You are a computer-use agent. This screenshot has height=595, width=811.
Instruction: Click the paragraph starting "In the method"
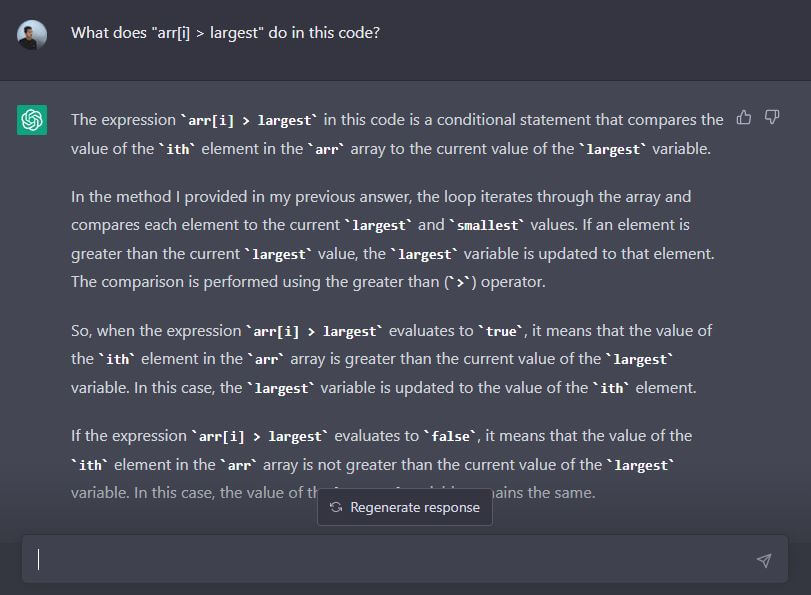pos(392,239)
